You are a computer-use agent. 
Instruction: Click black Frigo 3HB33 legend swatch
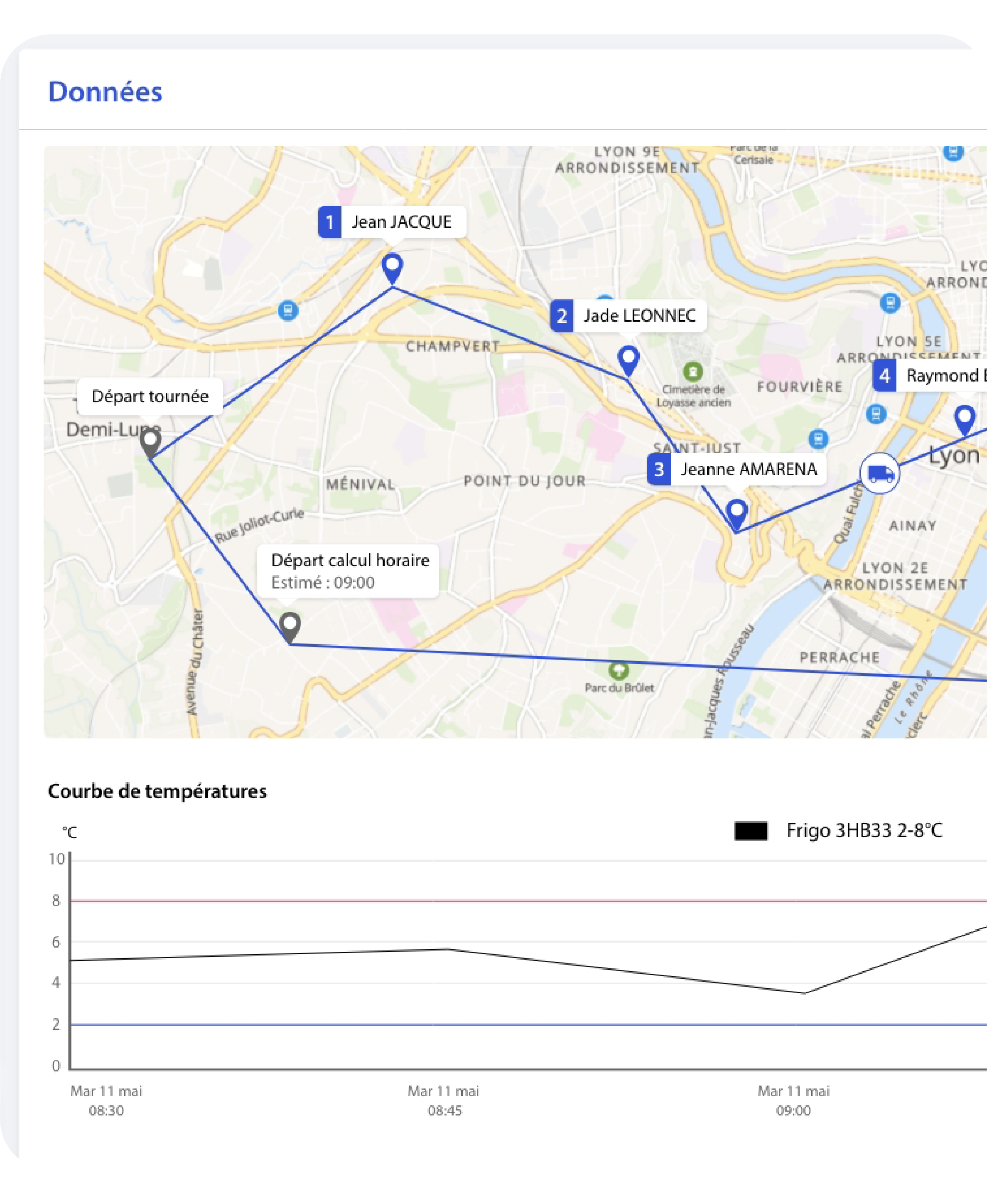[x=751, y=831]
